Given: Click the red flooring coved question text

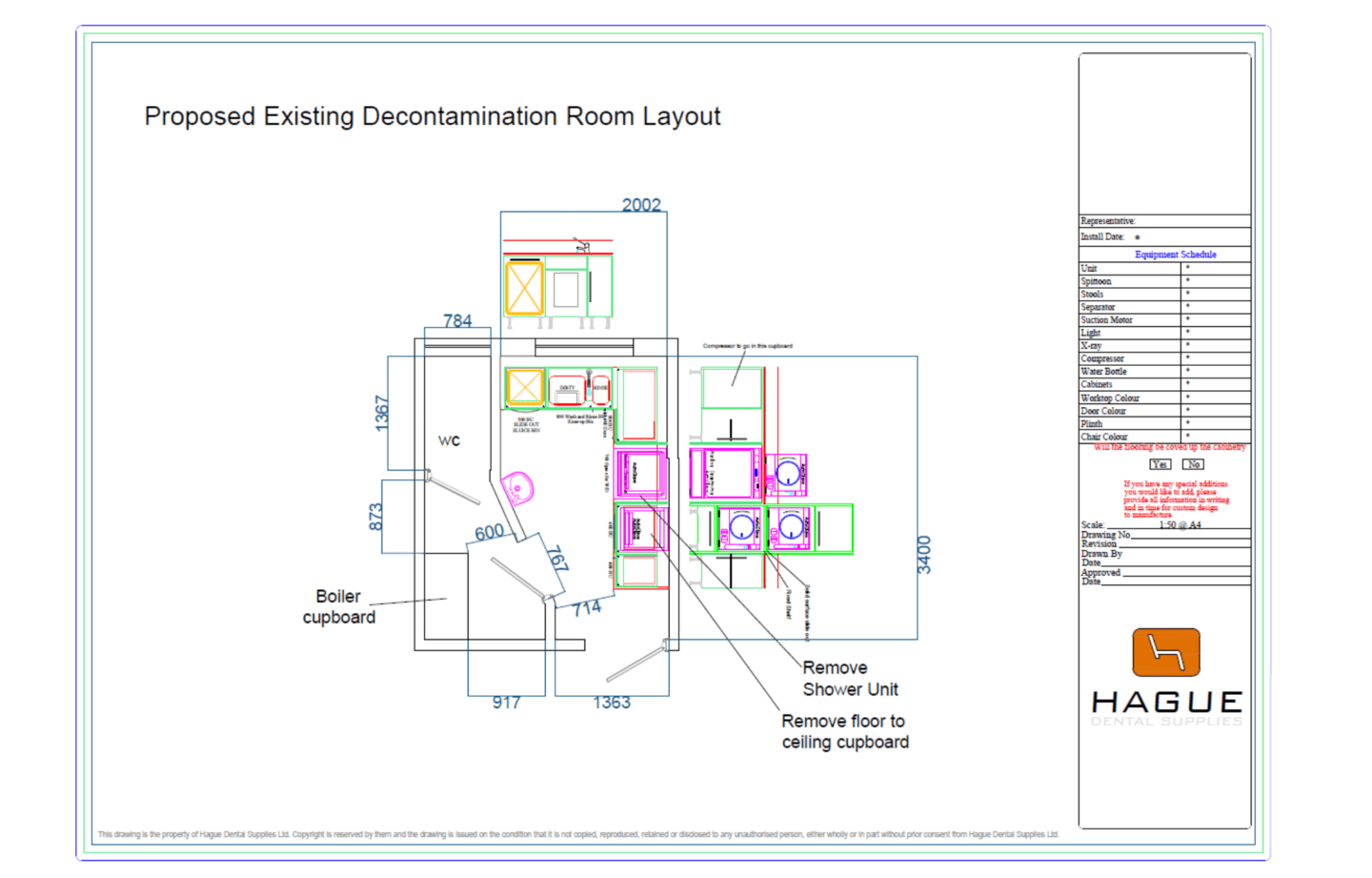Looking at the screenshot, I should click(x=1169, y=447).
